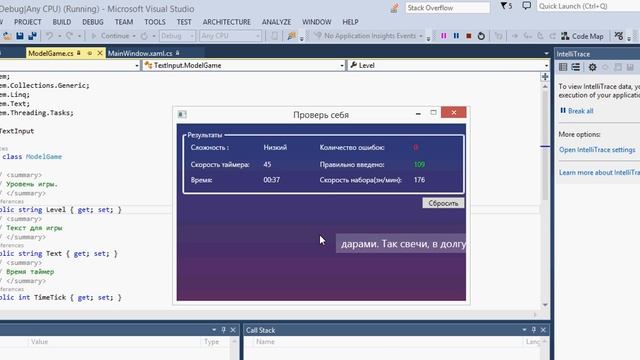Click the split editor plus icon
Image resolution: width=640 pixels, height=360 pixels.
click(545, 77)
